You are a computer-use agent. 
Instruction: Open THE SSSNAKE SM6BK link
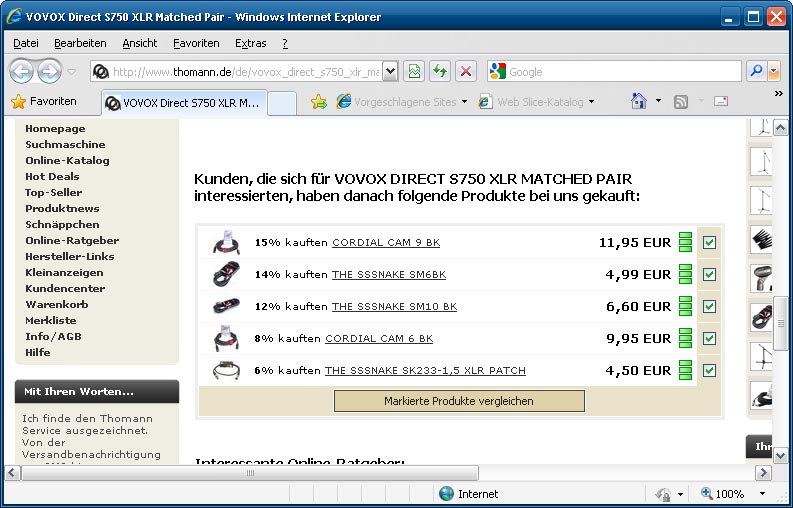point(389,274)
